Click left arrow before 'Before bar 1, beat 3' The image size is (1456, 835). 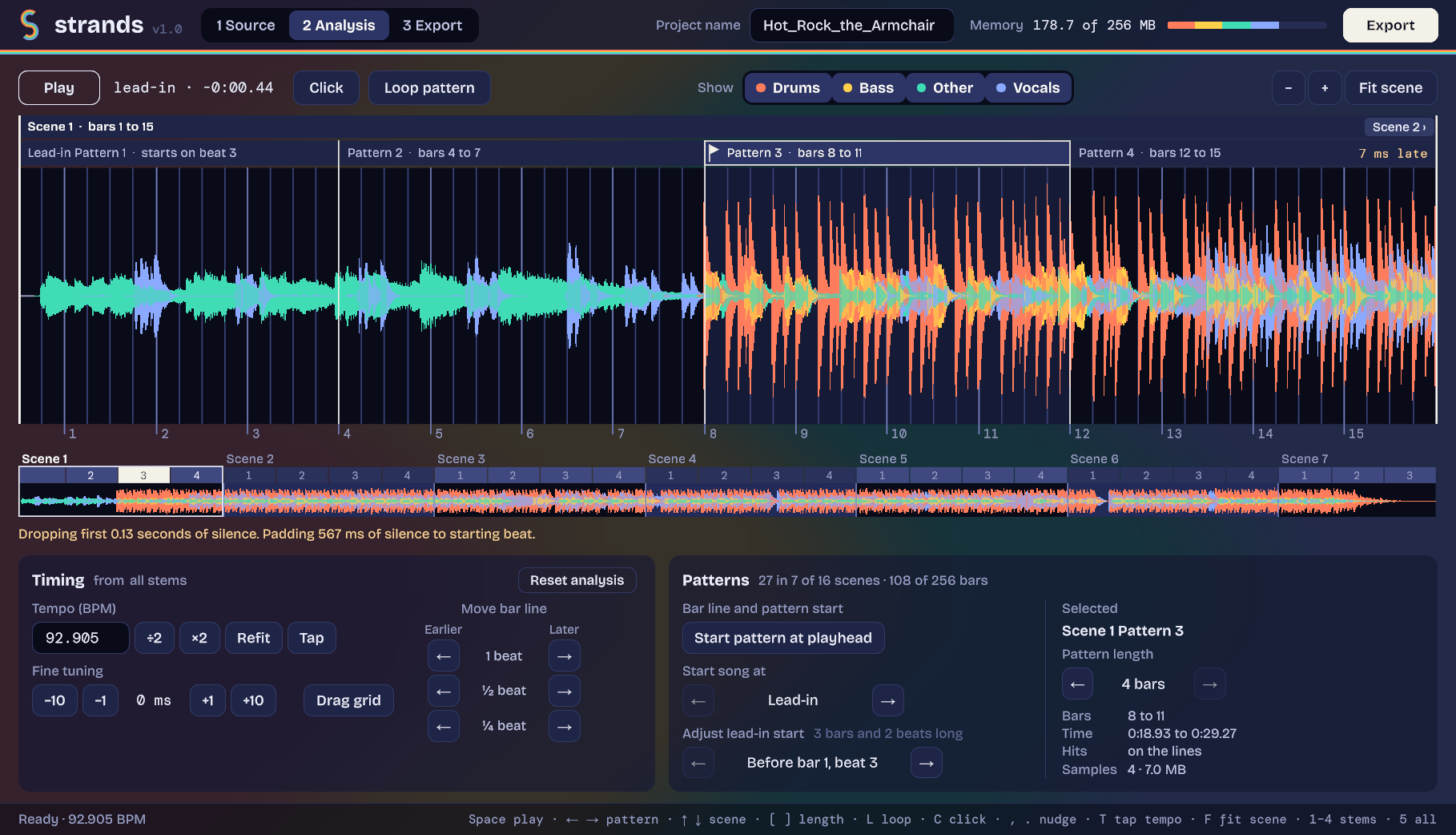698,763
